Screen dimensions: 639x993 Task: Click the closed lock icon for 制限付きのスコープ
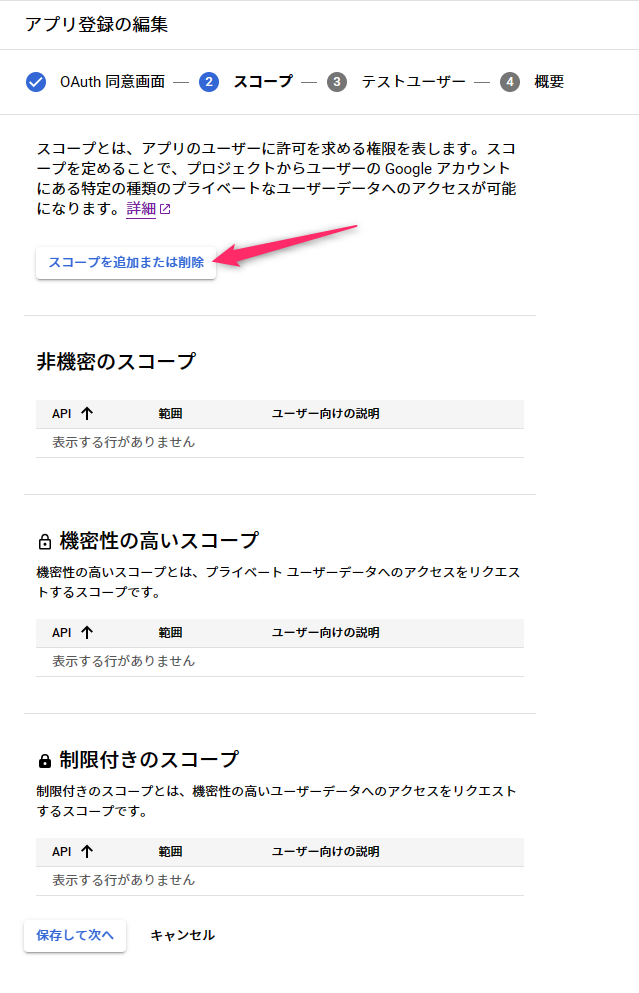45,761
